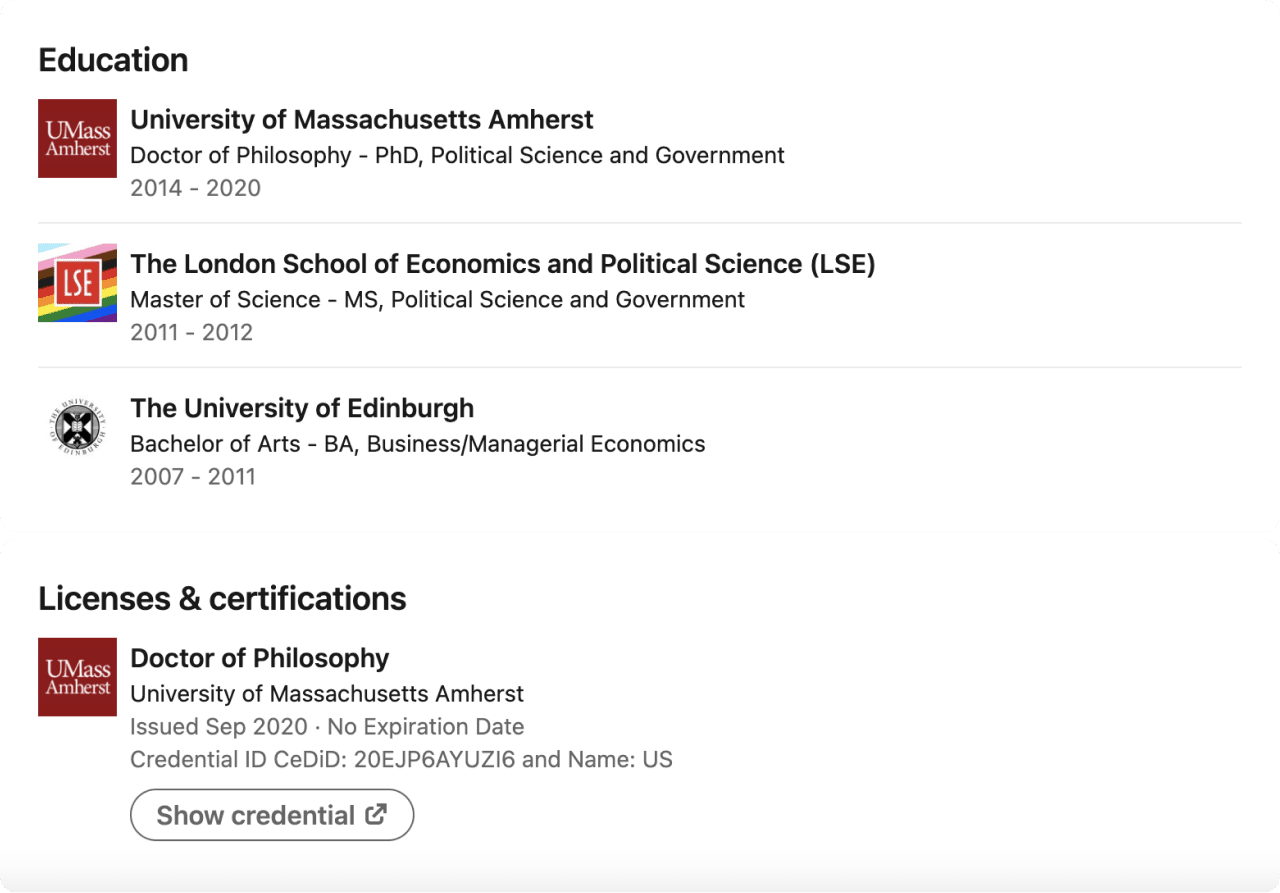This screenshot has height=893, width=1280.
Task: Click the LSE rainbow logo
Action: [77, 283]
